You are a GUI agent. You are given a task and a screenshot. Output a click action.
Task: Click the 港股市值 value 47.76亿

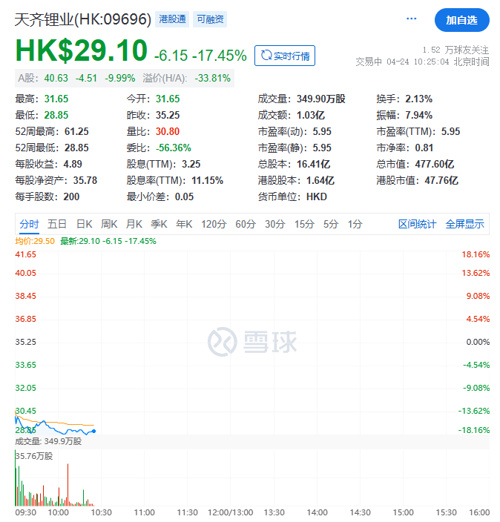coord(441,181)
